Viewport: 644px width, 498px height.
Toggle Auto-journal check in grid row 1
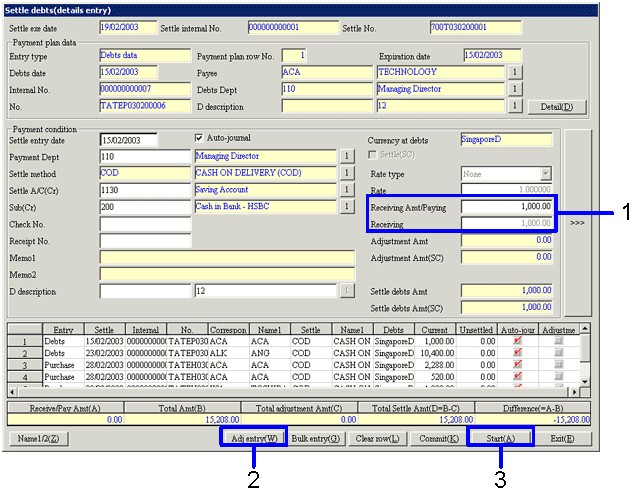(x=518, y=341)
